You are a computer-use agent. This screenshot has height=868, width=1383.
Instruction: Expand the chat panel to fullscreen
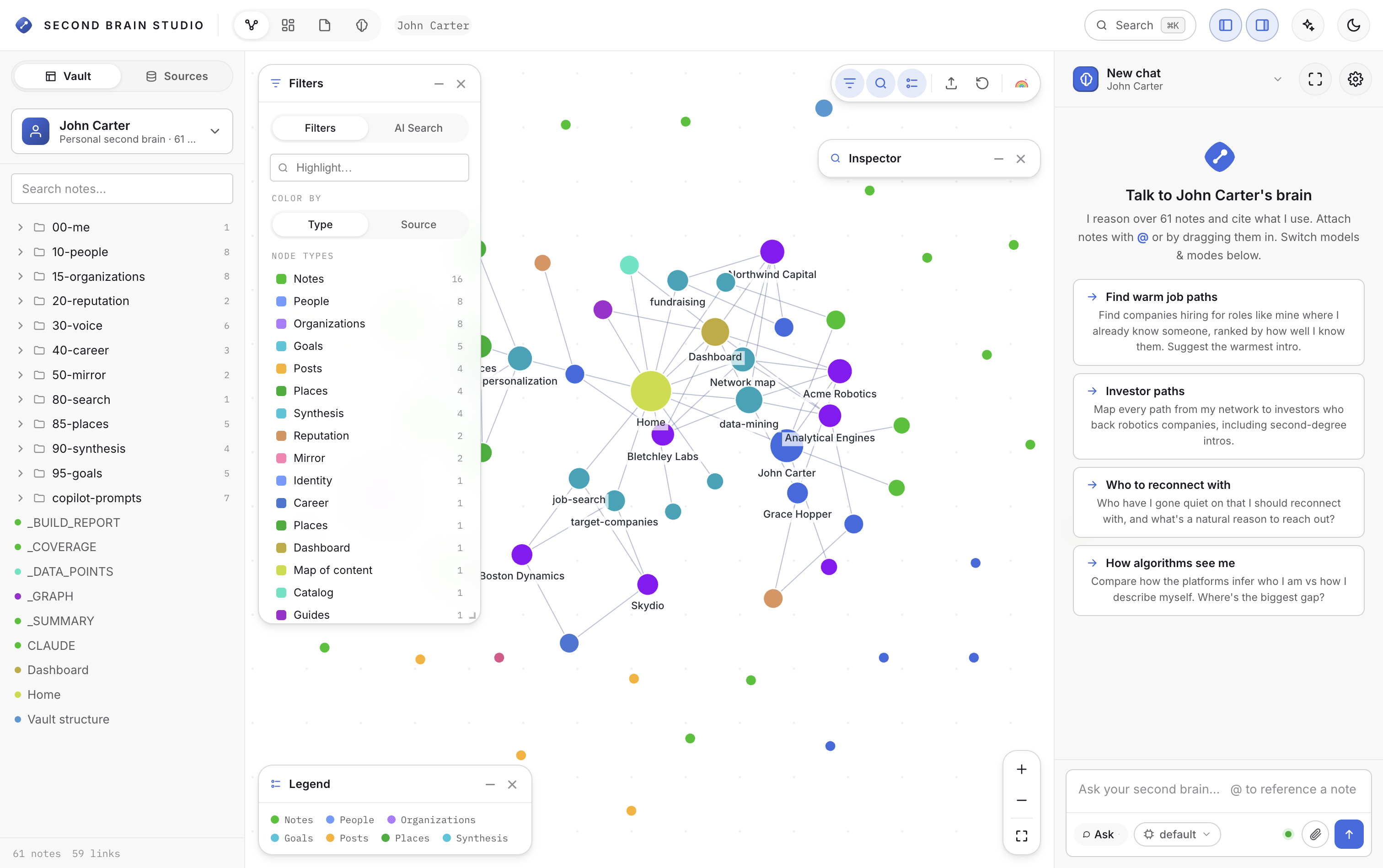(1315, 79)
